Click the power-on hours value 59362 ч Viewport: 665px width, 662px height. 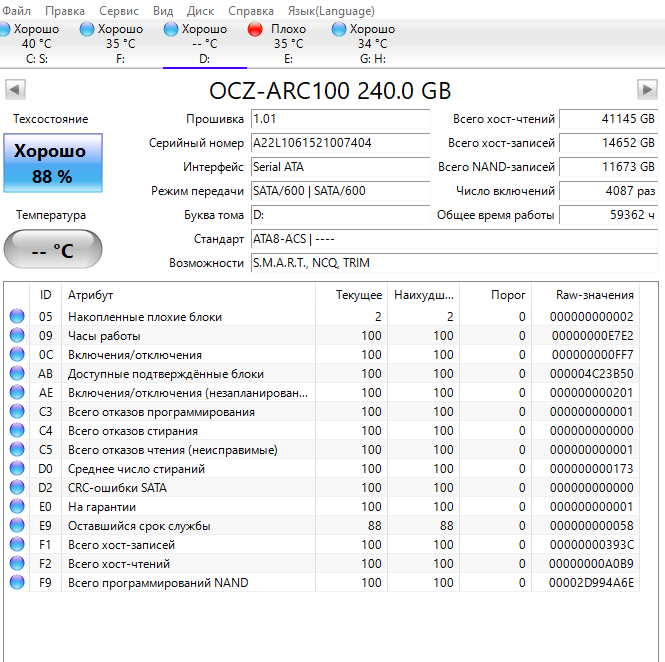pyautogui.click(x=609, y=215)
